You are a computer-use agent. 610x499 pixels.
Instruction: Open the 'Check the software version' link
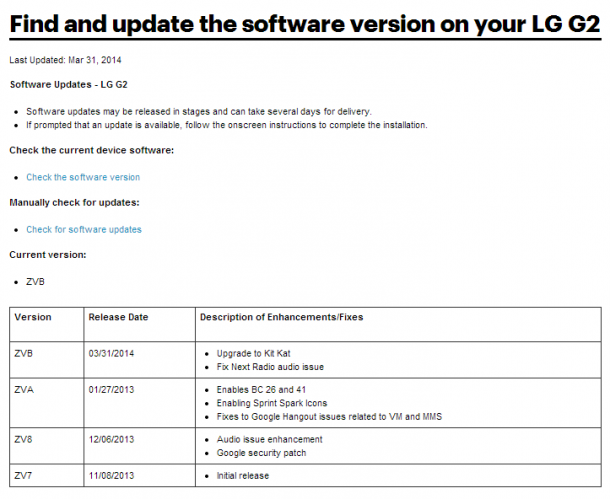click(83, 177)
